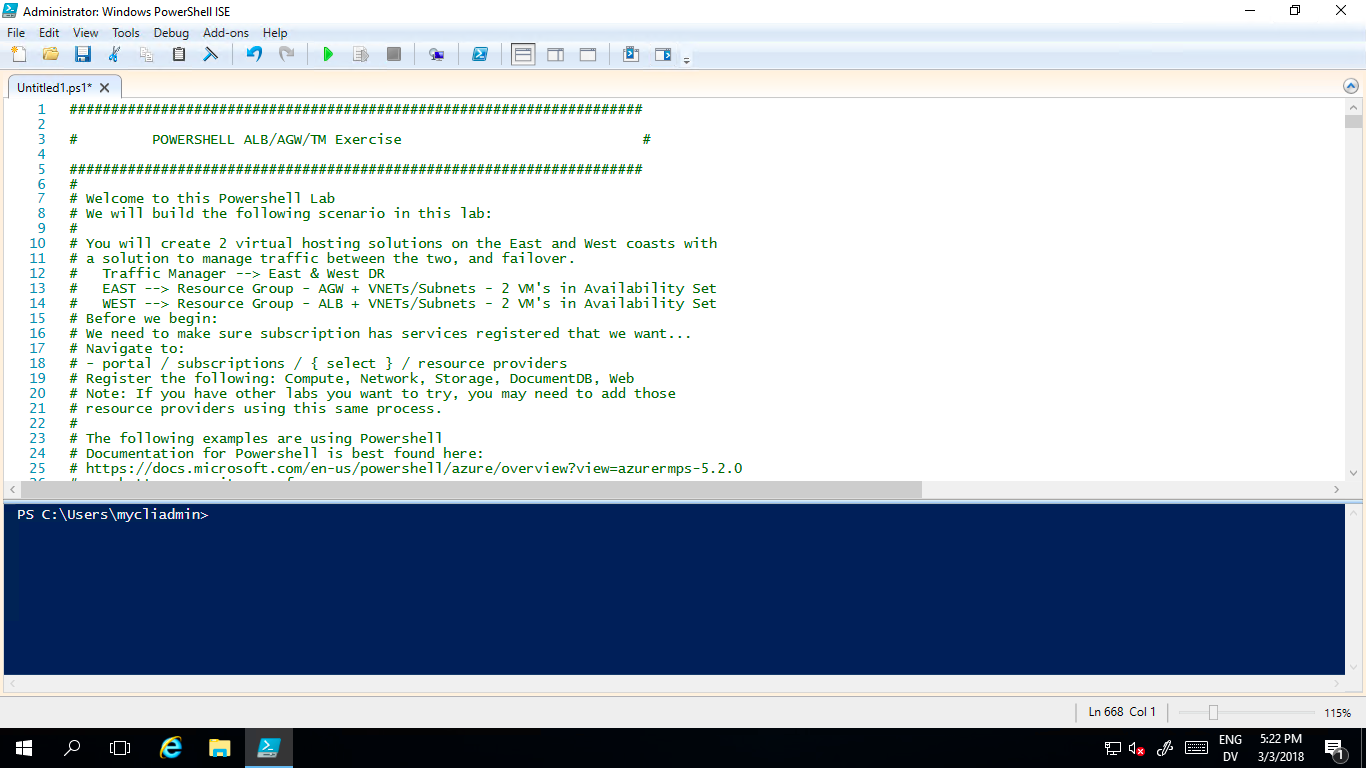Close the Untitled1.ps1 tab

pos(104,88)
